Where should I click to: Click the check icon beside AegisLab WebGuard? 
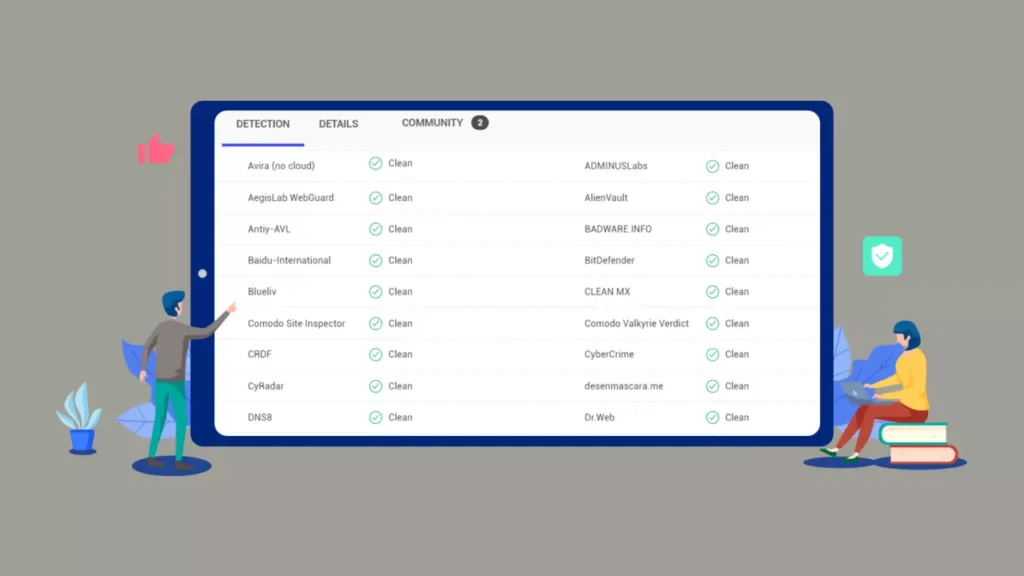click(x=376, y=198)
